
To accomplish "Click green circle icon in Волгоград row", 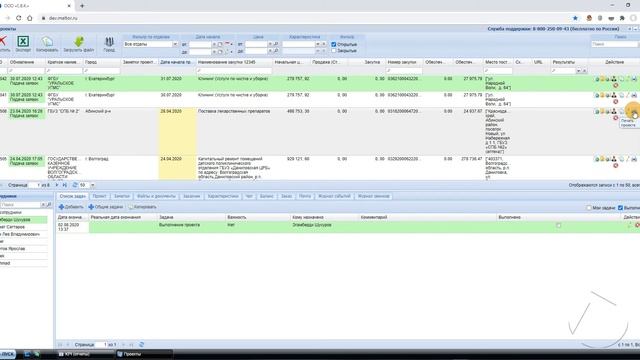I will point(597,159).
